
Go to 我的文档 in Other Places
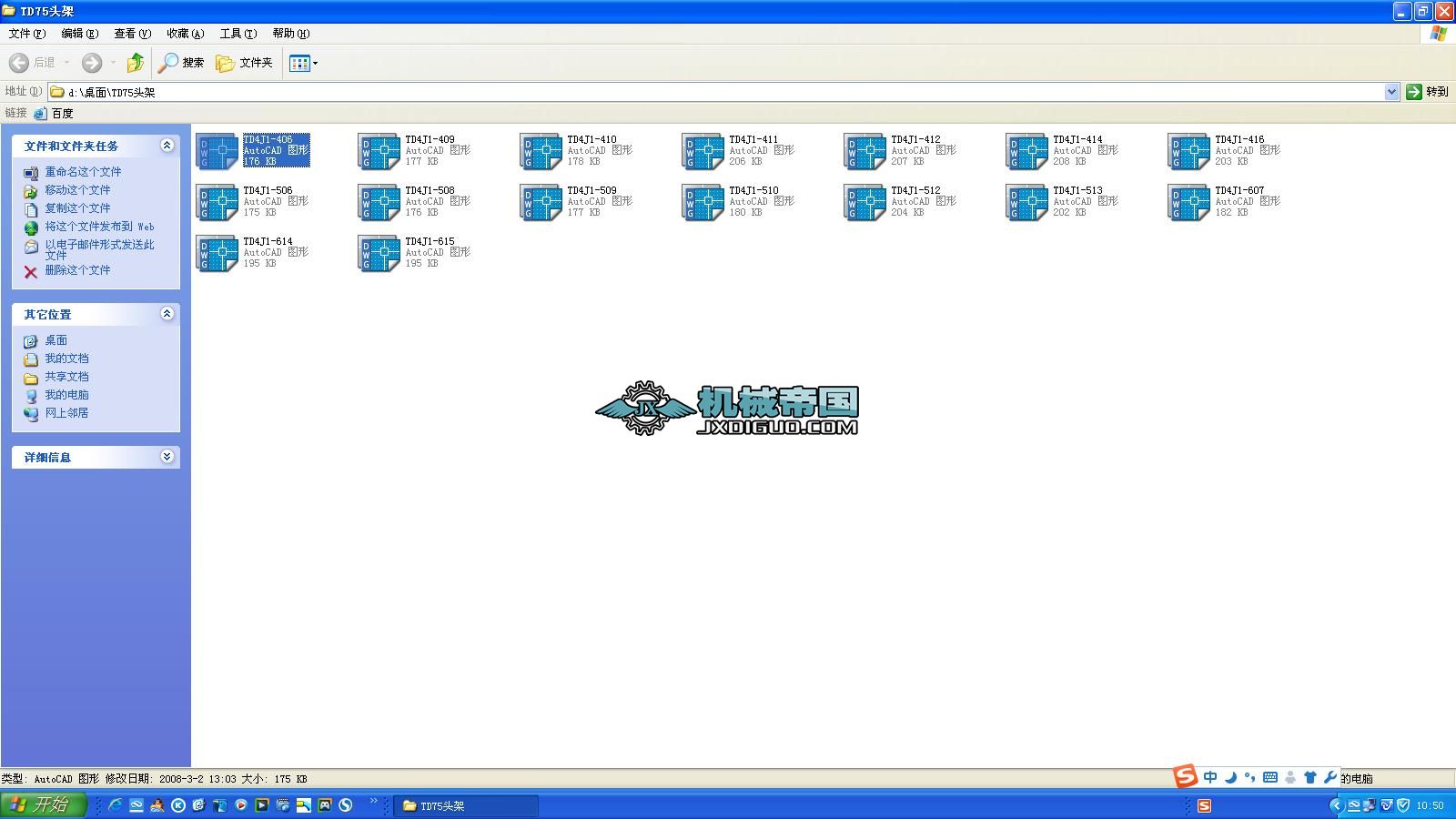pyautogui.click(x=66, y=359)
